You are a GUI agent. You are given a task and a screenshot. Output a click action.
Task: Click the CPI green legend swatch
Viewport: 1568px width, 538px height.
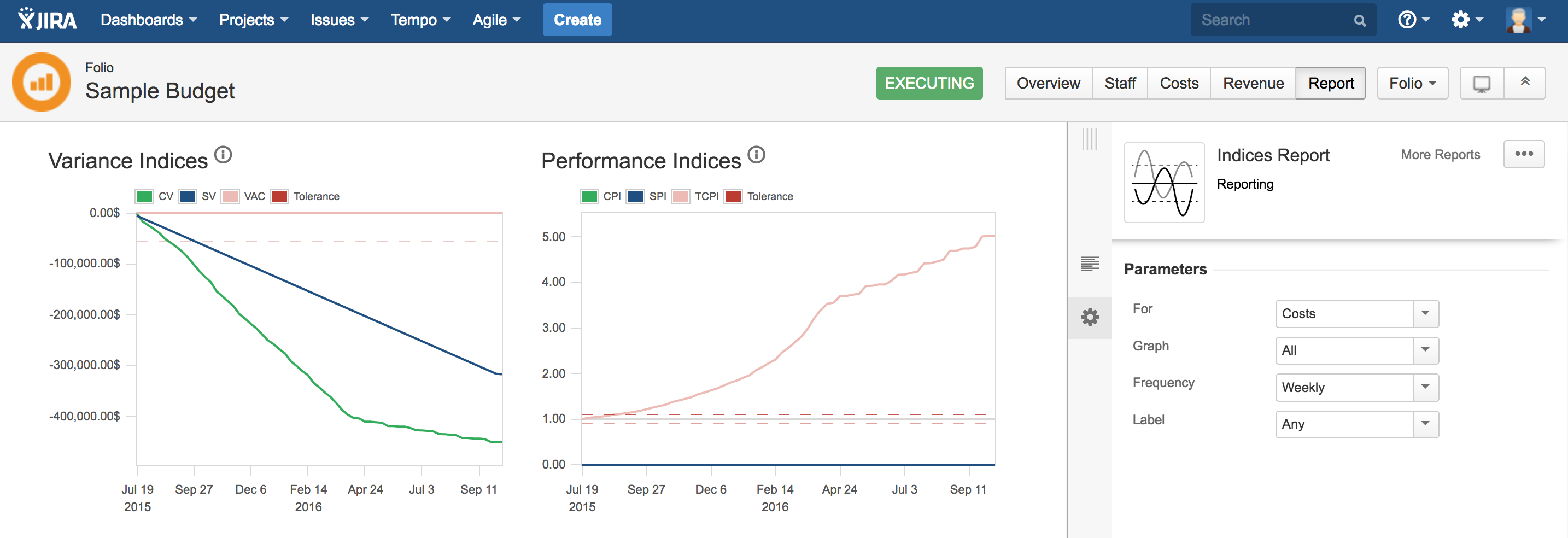coord(589,197)
